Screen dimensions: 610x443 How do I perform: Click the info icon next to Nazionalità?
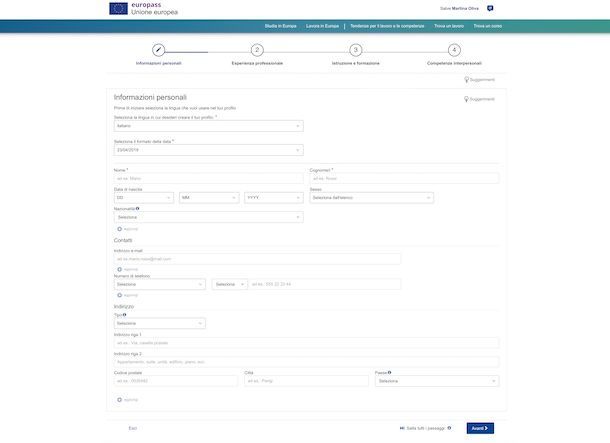137,208
